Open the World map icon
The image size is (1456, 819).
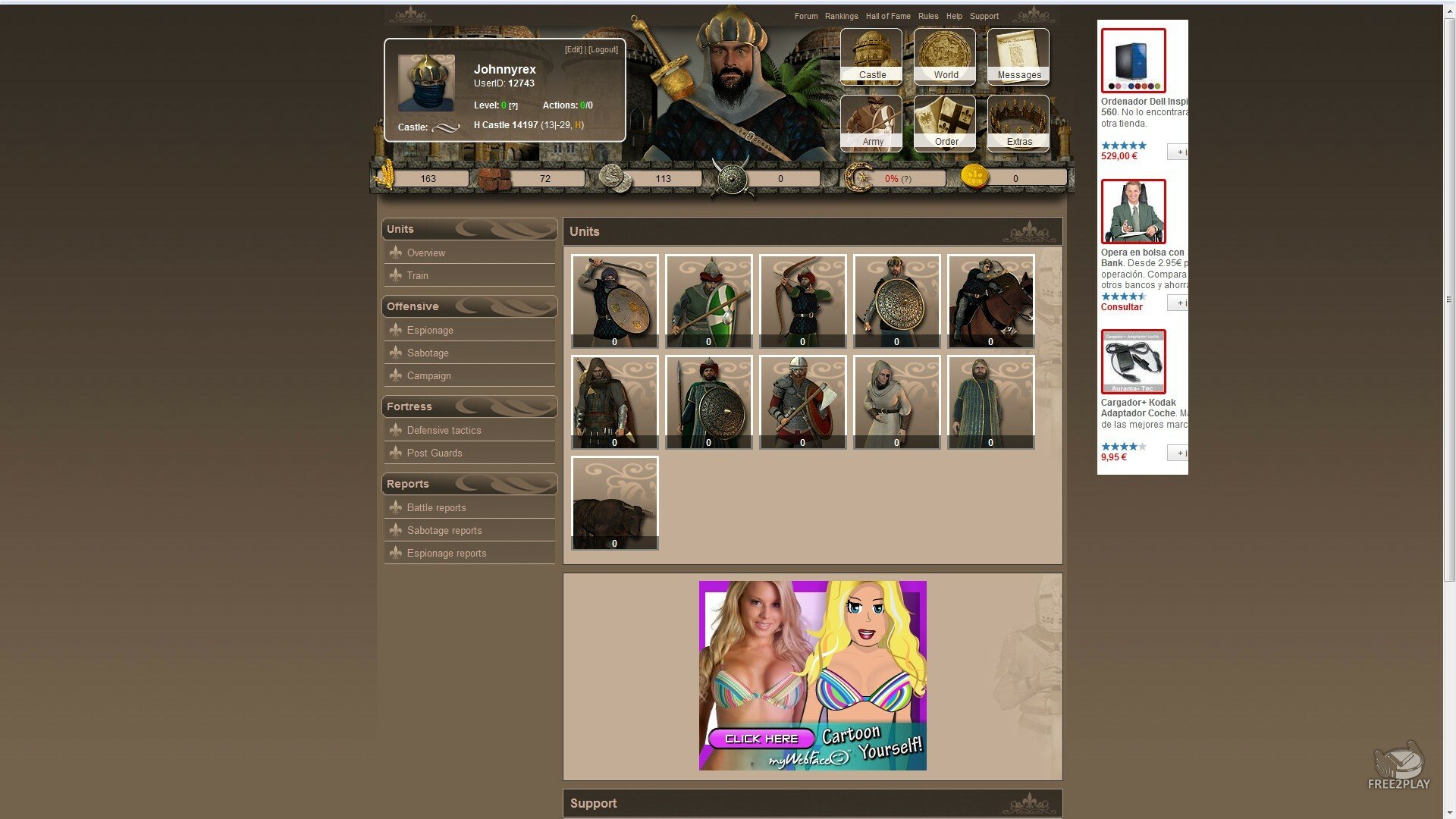(x=945, y=56)
